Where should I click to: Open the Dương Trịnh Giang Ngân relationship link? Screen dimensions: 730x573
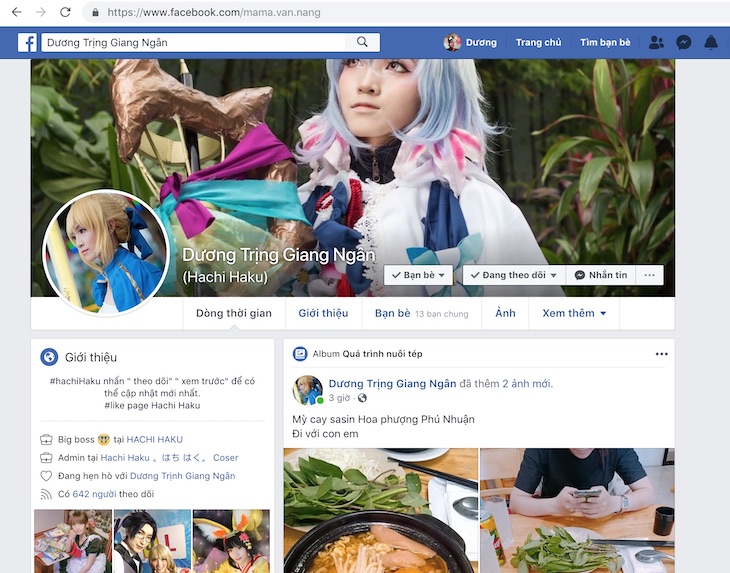point(182,476)
